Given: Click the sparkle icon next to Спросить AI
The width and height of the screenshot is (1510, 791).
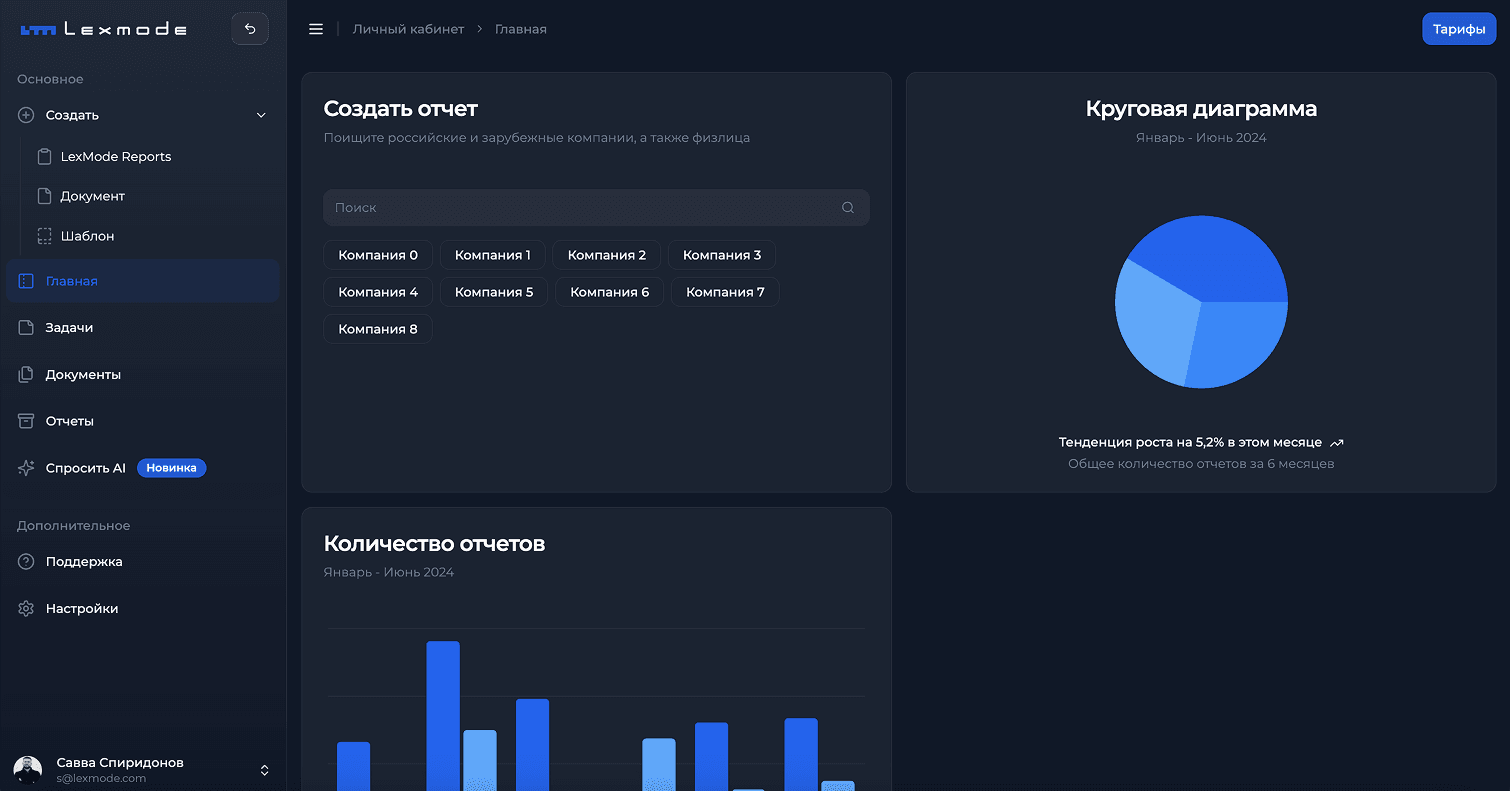Looking at the screenshot, I should (x=26, y=468).
